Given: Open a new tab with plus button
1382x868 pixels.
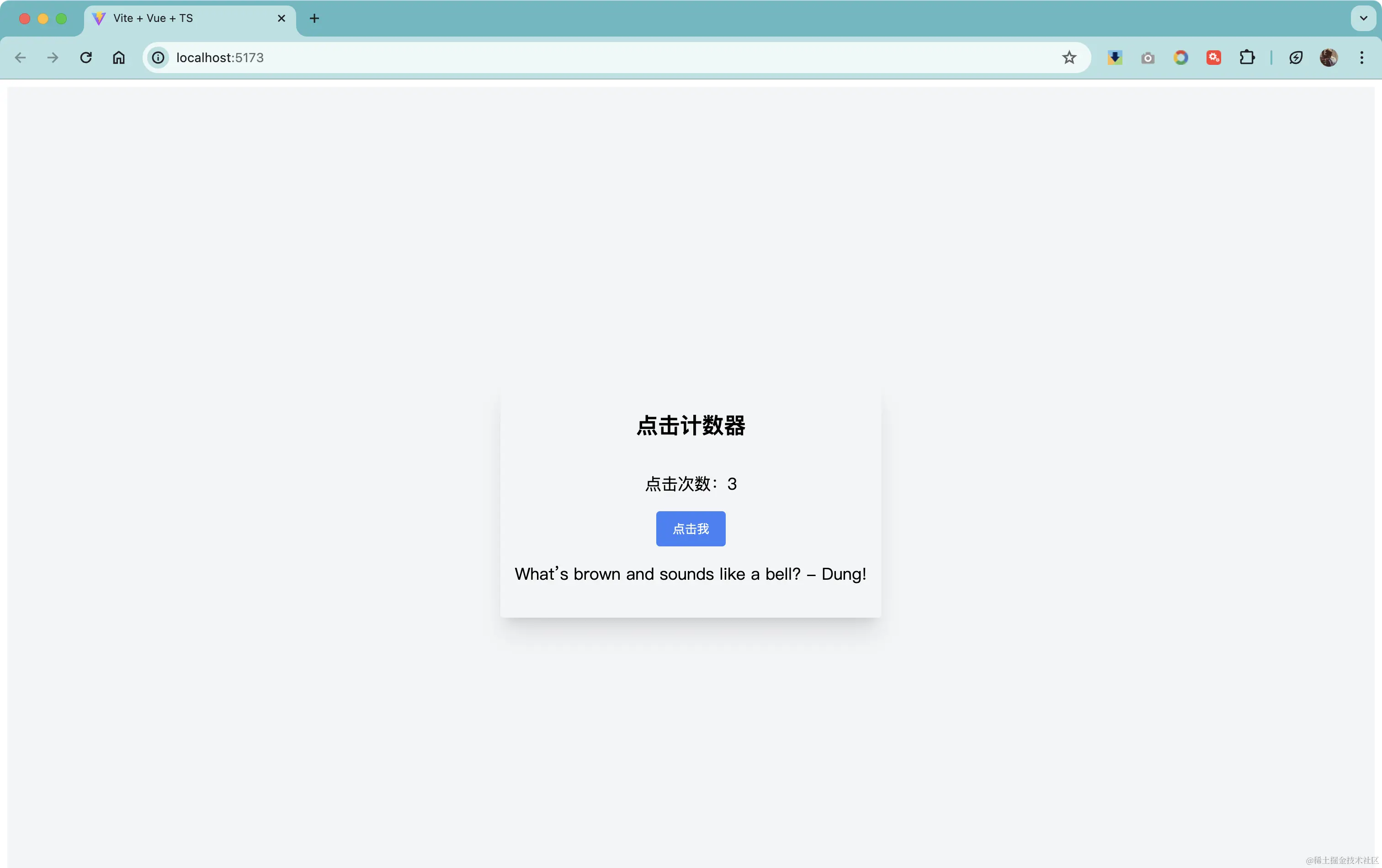Looking at the screenshot, I should tap(314, 18).
